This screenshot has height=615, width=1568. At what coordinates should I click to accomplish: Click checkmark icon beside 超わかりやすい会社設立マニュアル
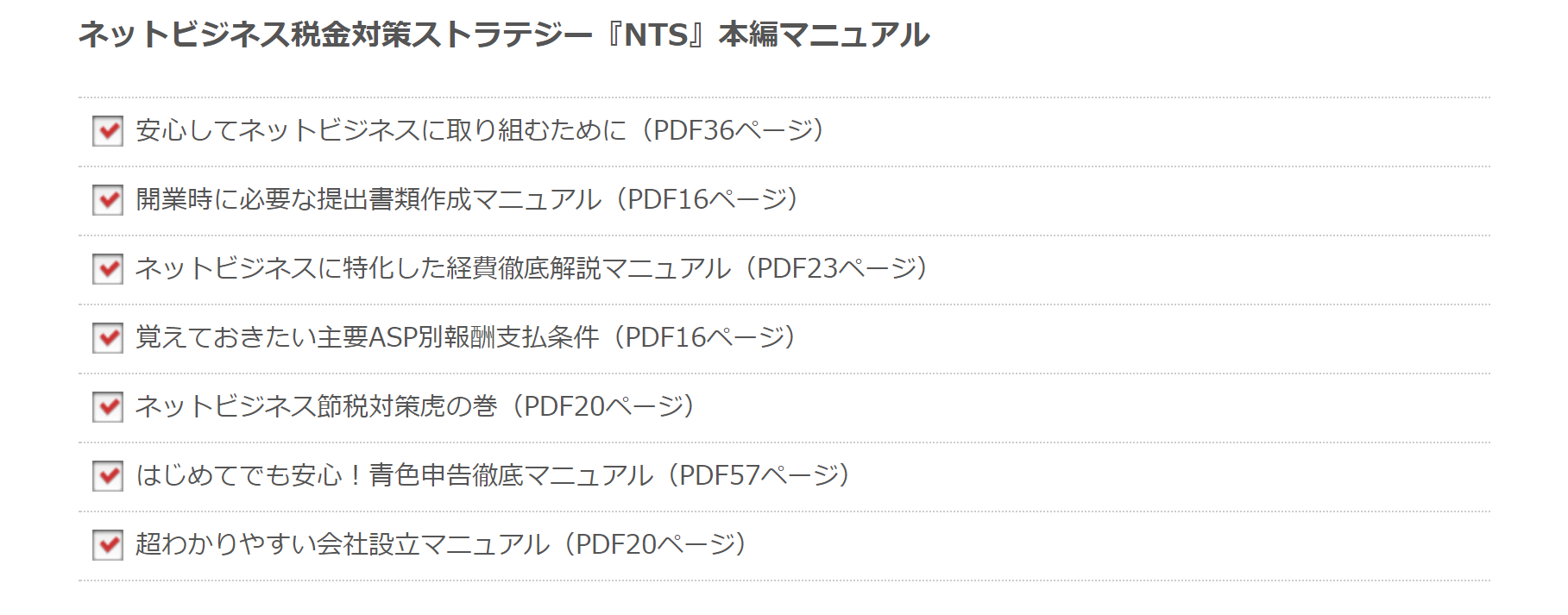(108, 545)
